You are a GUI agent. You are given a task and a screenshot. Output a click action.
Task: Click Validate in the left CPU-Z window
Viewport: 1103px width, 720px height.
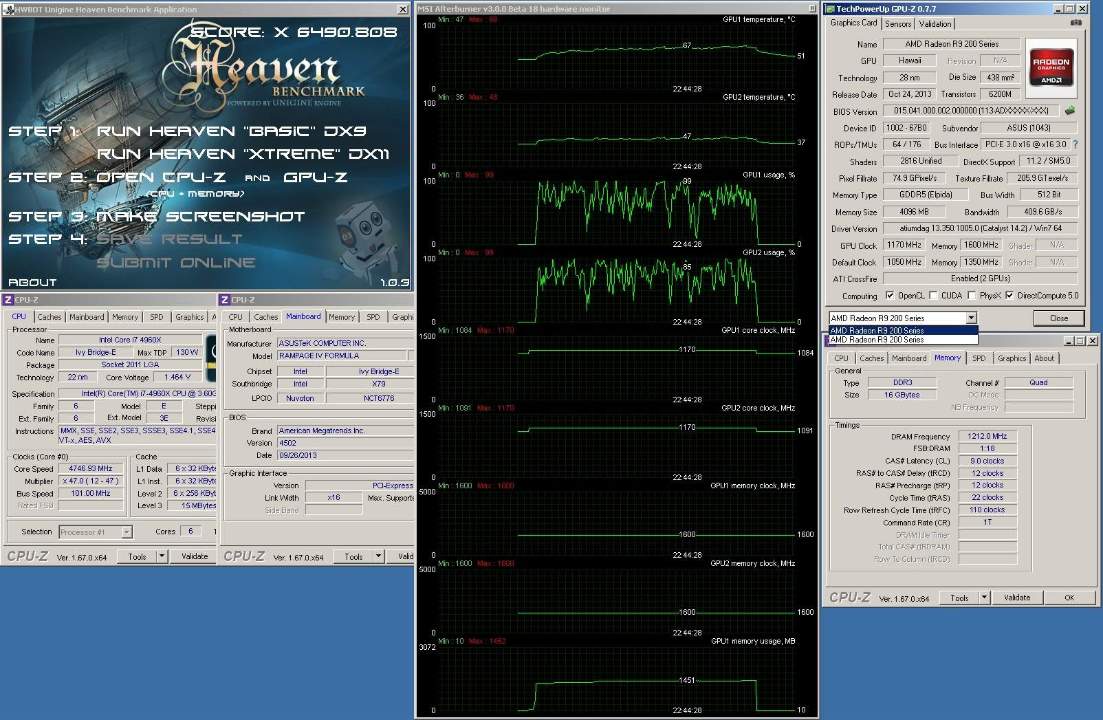pyautogui.click(x=194, y=556)
